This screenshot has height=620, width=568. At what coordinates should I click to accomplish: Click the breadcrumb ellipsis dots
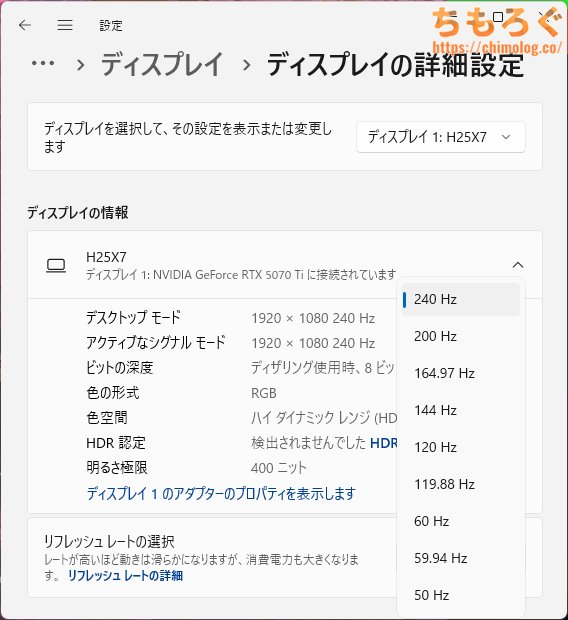pos(43,63)
